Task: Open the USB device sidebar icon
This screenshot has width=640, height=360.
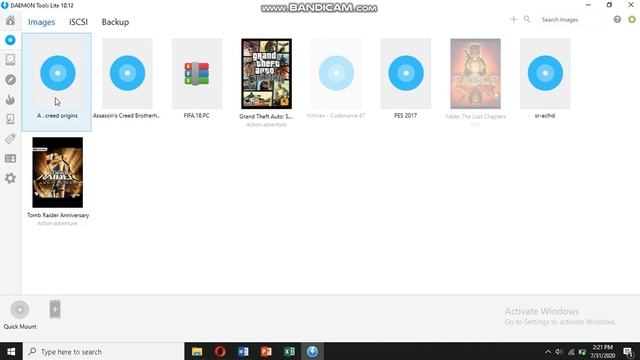Action: click(x=10, y=119)
